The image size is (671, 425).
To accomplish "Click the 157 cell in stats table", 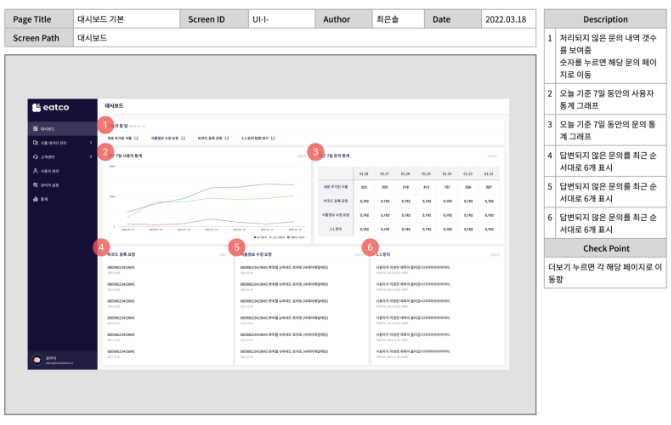I will click(447, 187).
